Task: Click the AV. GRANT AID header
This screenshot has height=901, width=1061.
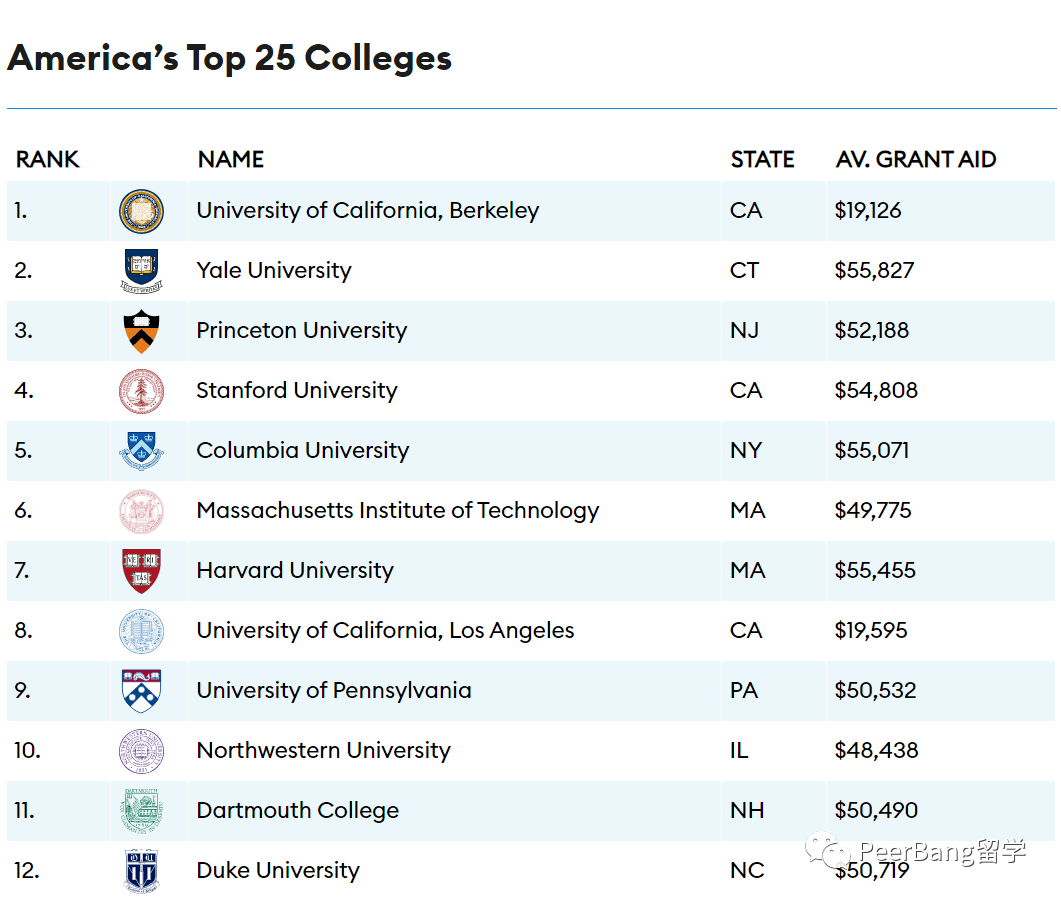Action: pyautogui.click(x=916, y=160)
